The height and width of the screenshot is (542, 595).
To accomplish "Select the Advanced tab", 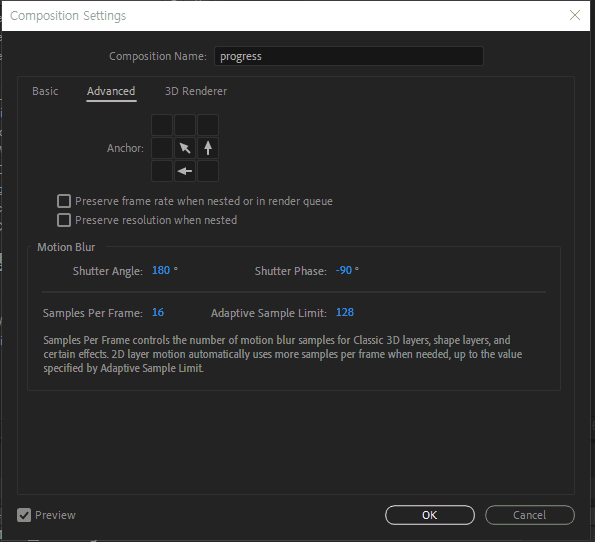I will [x=111, y=91].
